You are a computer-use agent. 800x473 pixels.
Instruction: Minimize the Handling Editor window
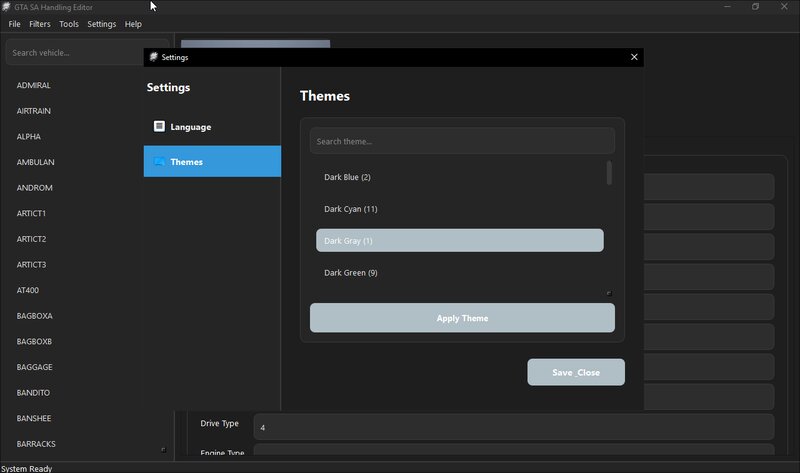(727, 7)
